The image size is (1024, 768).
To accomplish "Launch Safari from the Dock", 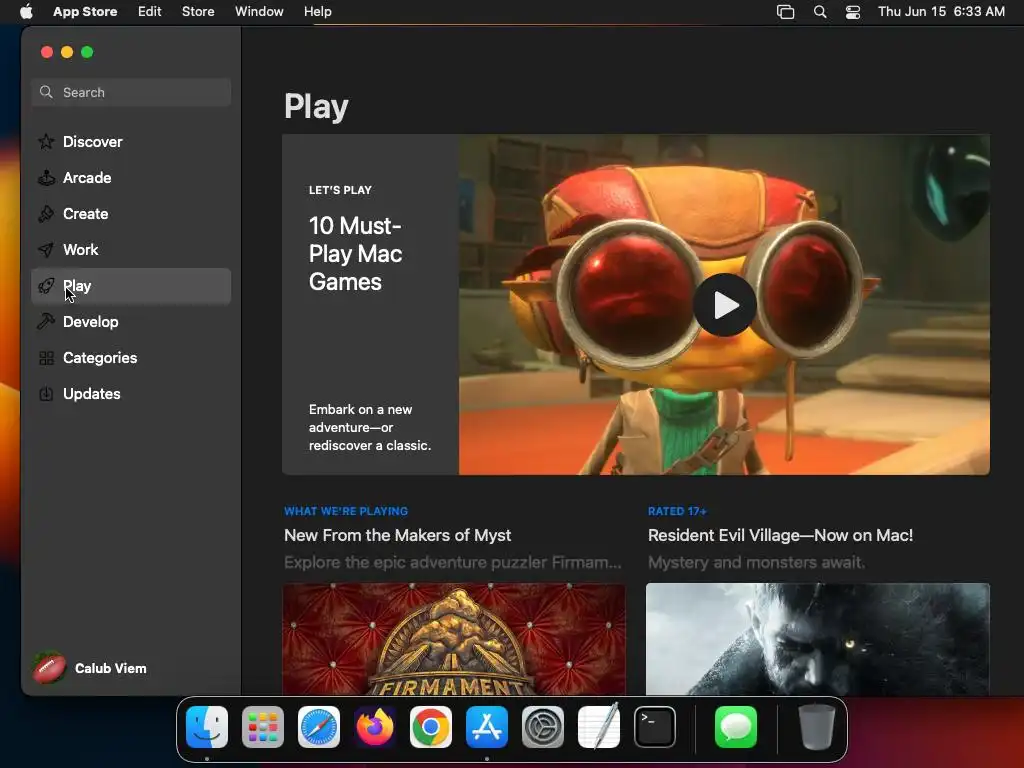I will pyautogui.click(x=319, y=727).
